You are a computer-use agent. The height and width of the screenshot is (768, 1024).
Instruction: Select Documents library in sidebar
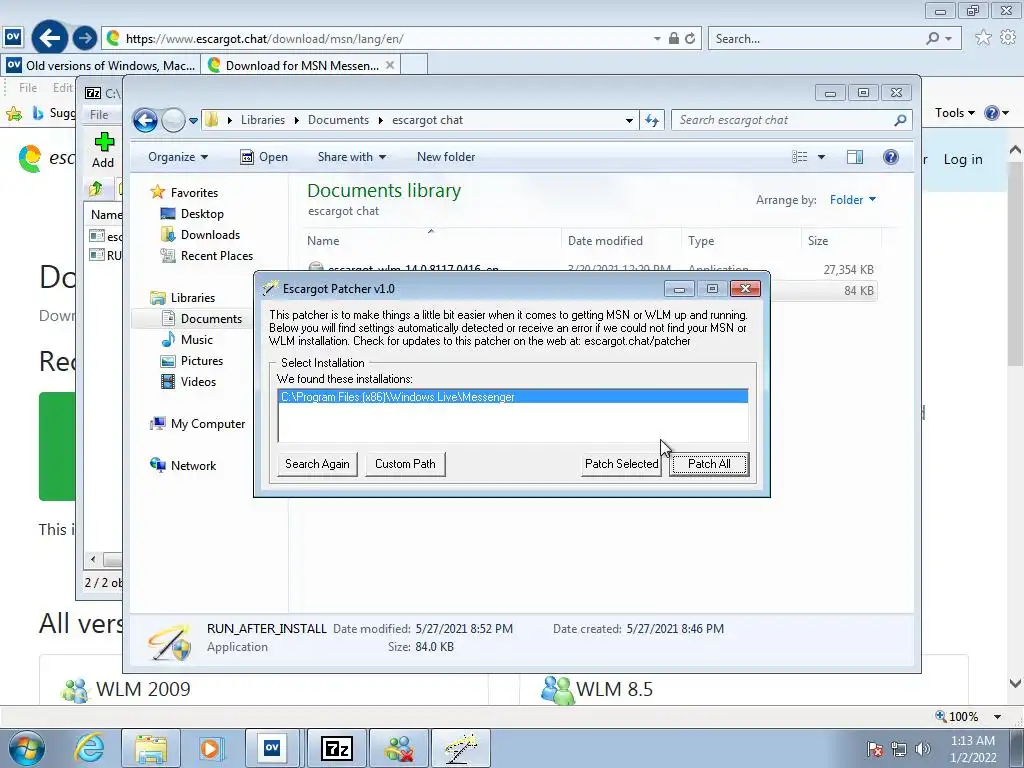pos(211,319)
